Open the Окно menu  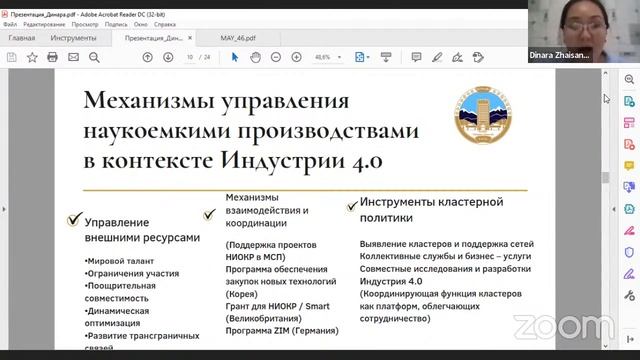click(x=140, y=24)
